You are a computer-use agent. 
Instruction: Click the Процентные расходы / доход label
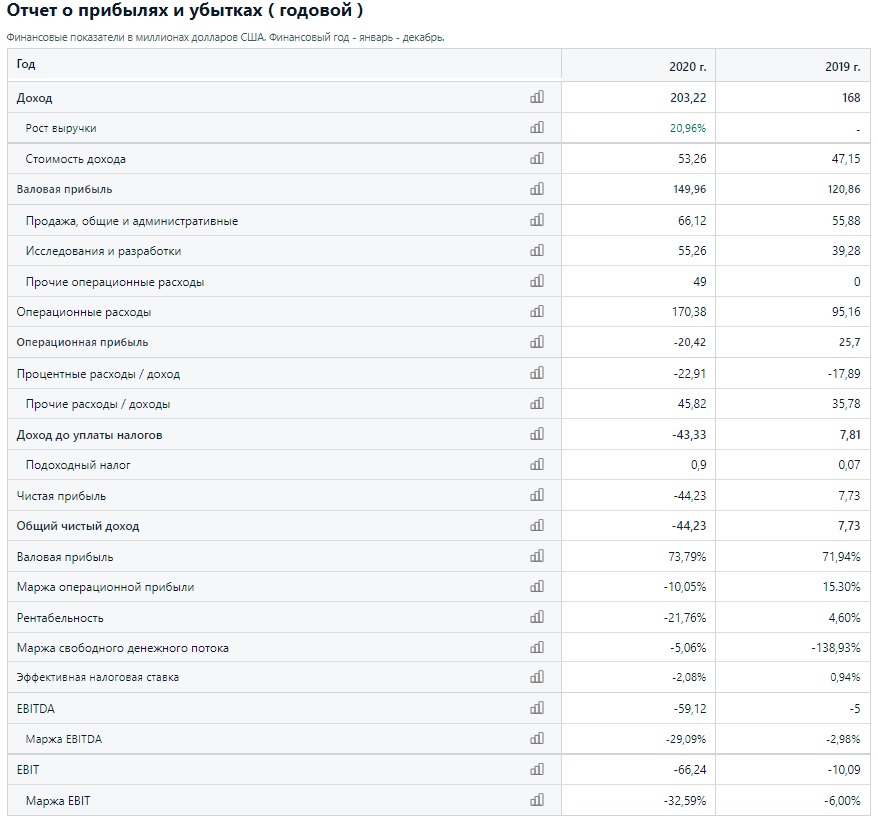click(99, 374)
